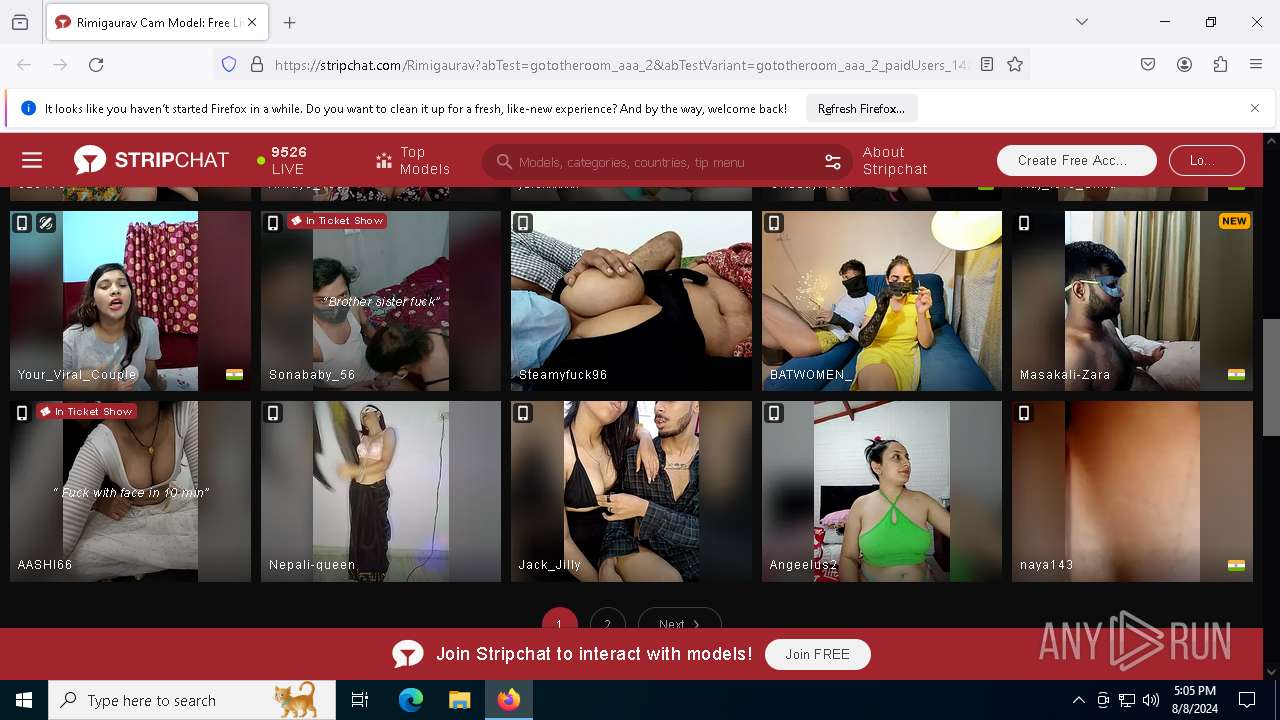Launch Microsoft Edge from the taskbar
1280x720 pixels.
(x=411, y=700)
